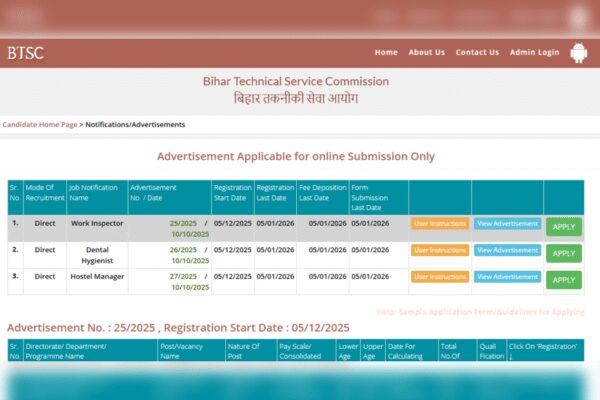Click serial number 3. in first table
Screen dimensions: 600x400
click(15, 276)
